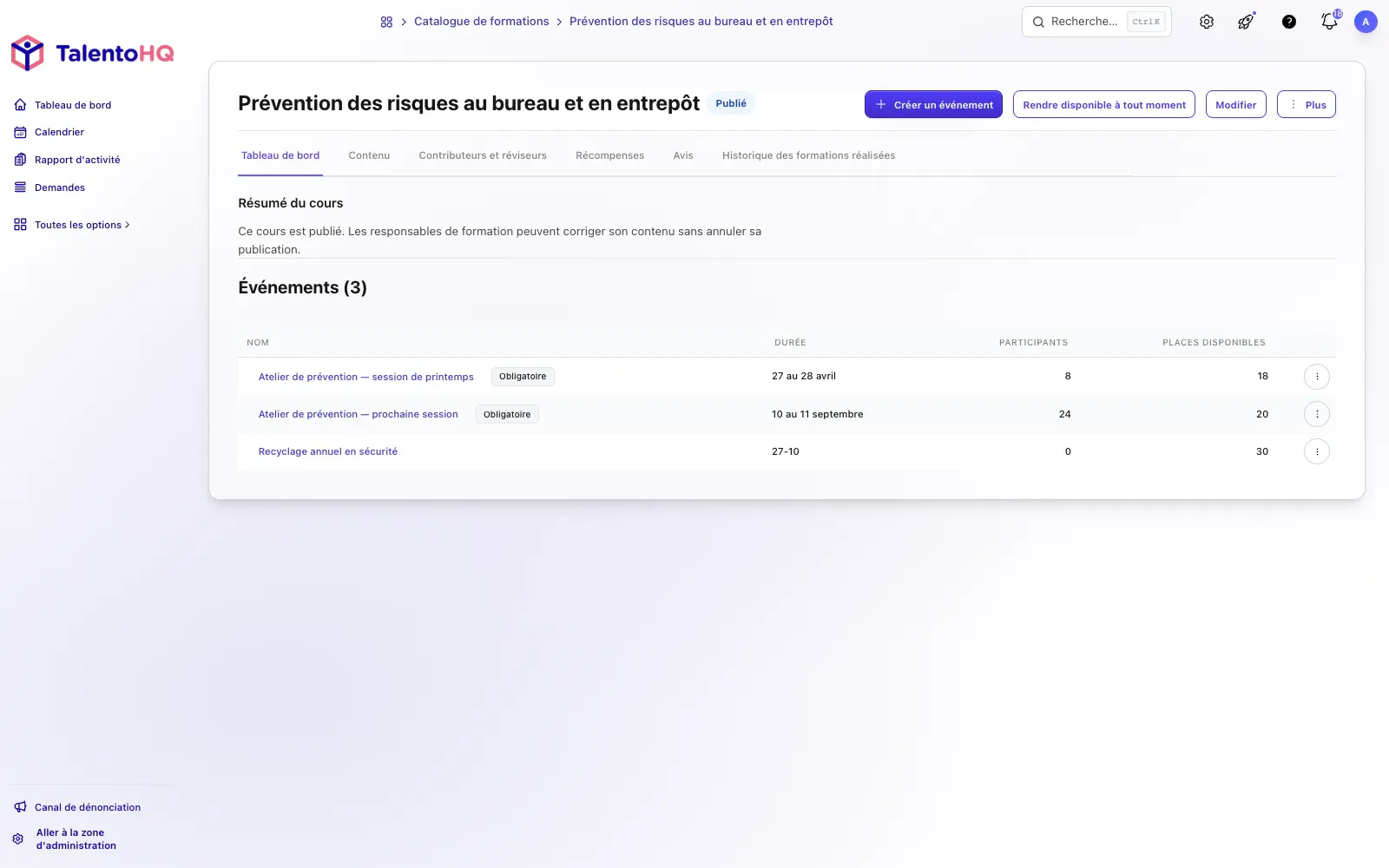Click the TalentoHQ logo

pyautogui.click(x=92, y=53)
